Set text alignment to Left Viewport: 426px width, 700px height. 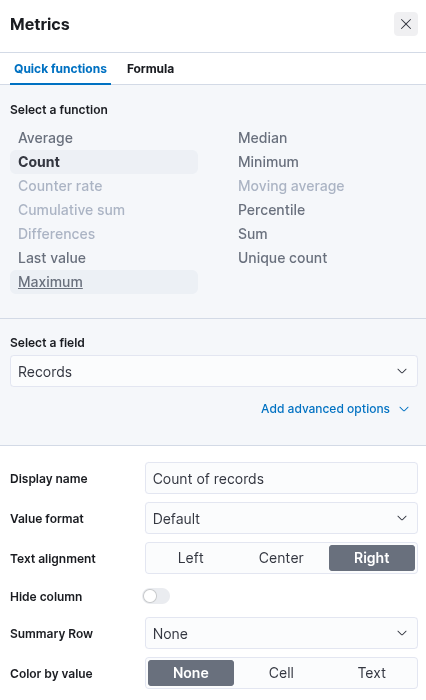[x=191, y=558]
